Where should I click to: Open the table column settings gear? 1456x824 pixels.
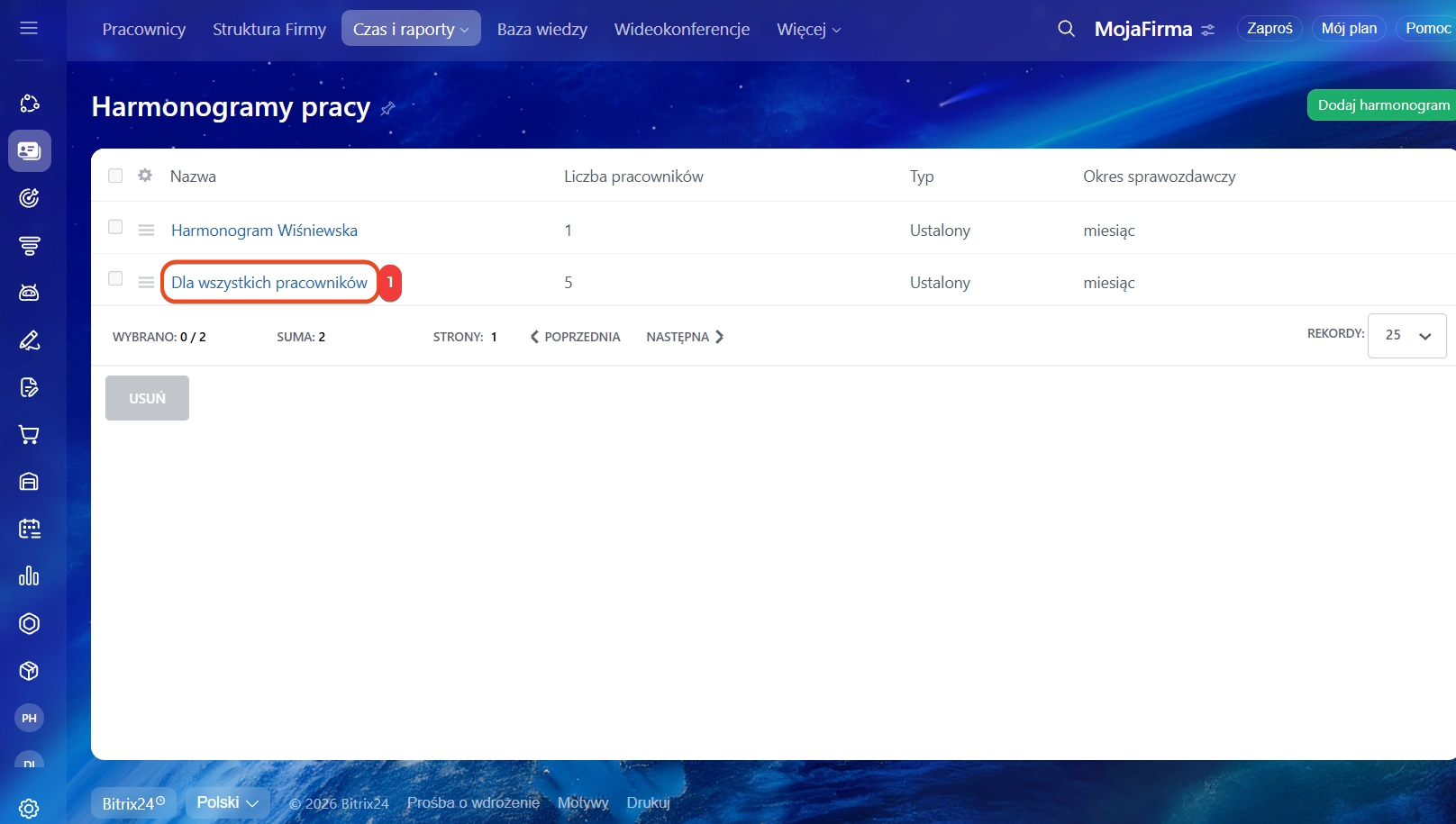(145, 176)
